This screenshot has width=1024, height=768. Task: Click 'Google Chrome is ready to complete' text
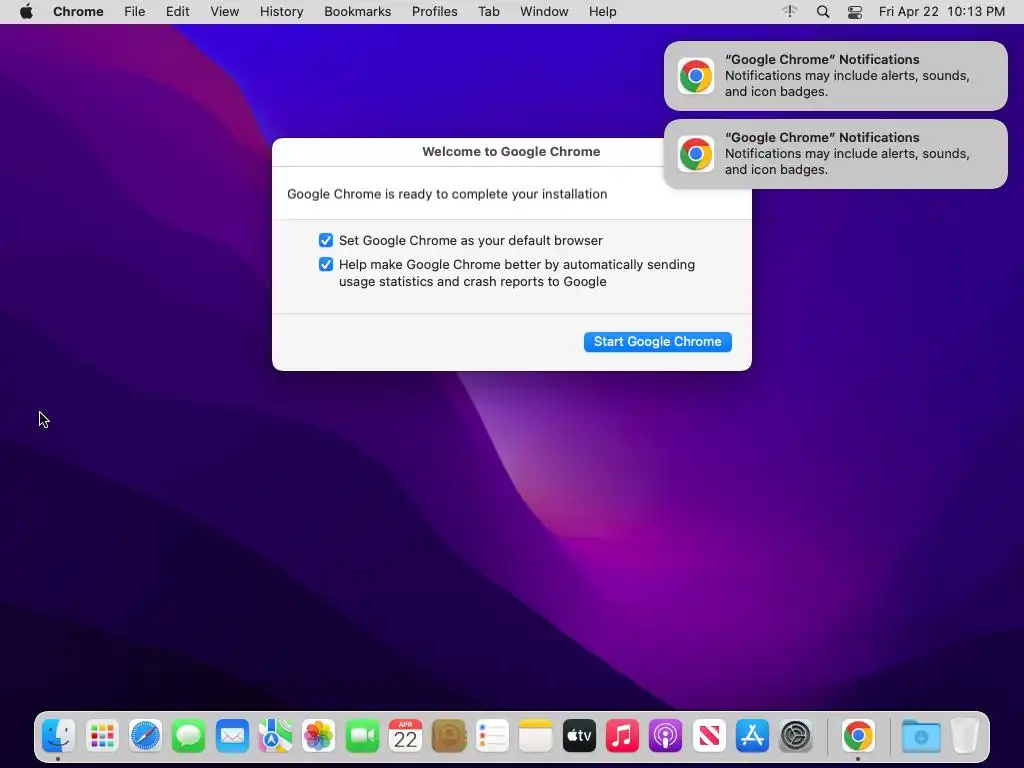click(x=447, y=194)
